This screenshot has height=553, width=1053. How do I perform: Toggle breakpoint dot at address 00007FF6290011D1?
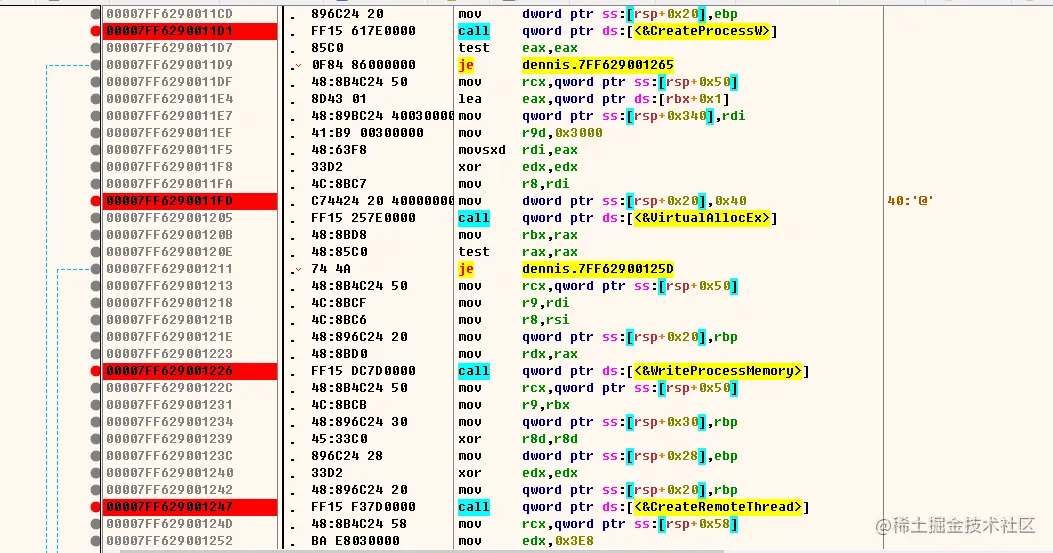[x=95, y=31]
